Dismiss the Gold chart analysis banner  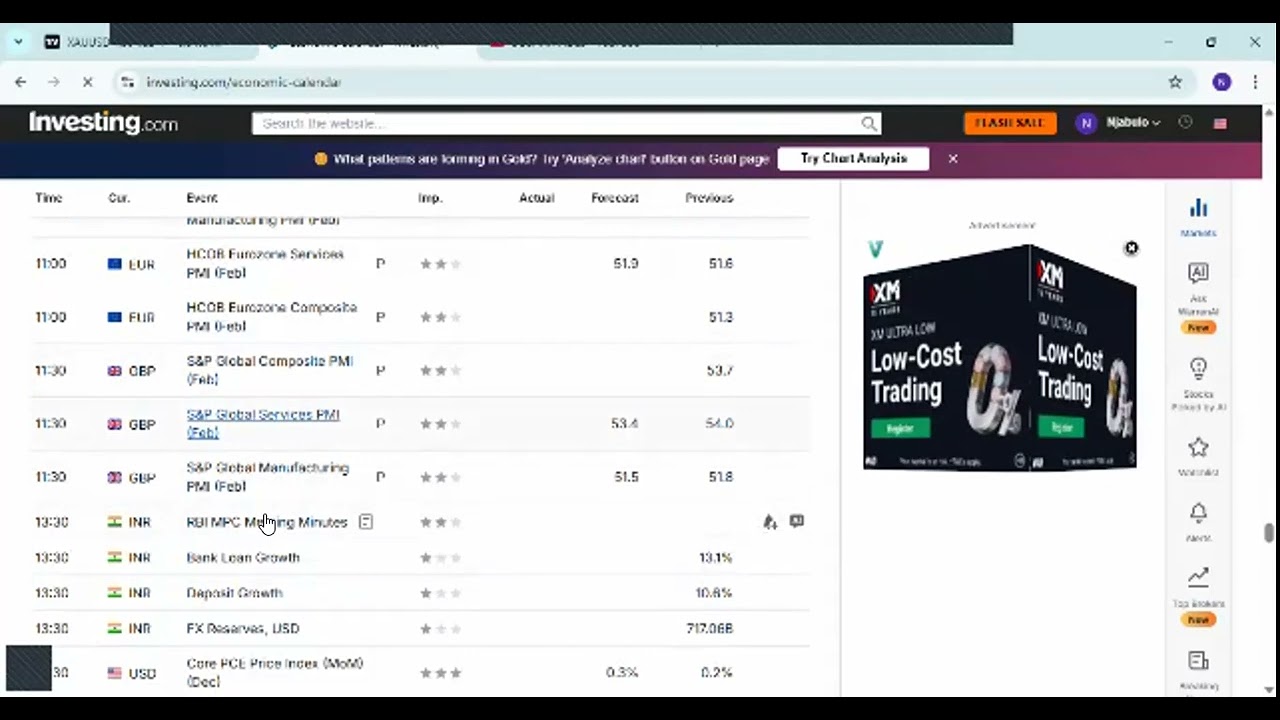(953, 158)
